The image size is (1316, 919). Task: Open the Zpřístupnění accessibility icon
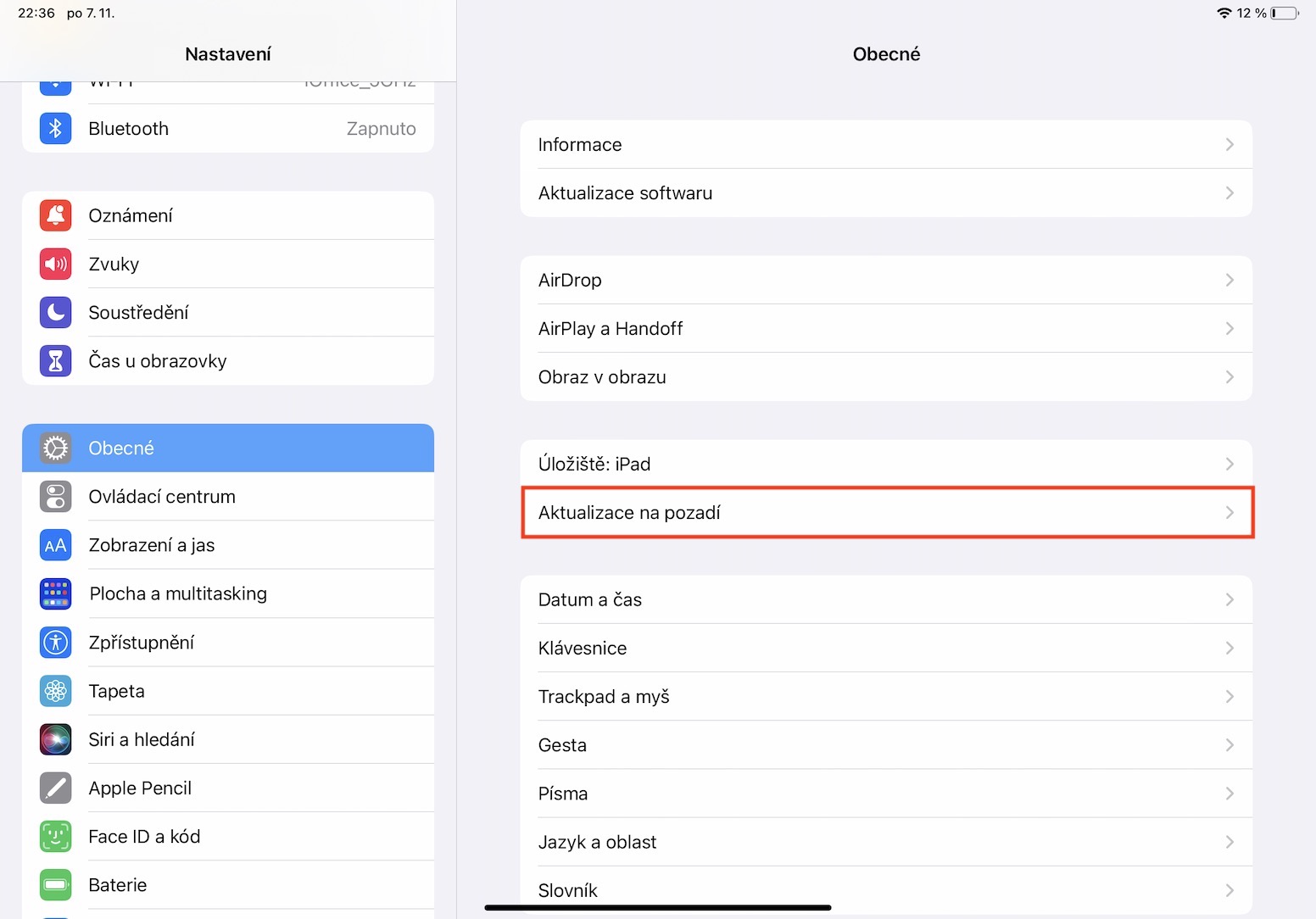tap(56, 643)
